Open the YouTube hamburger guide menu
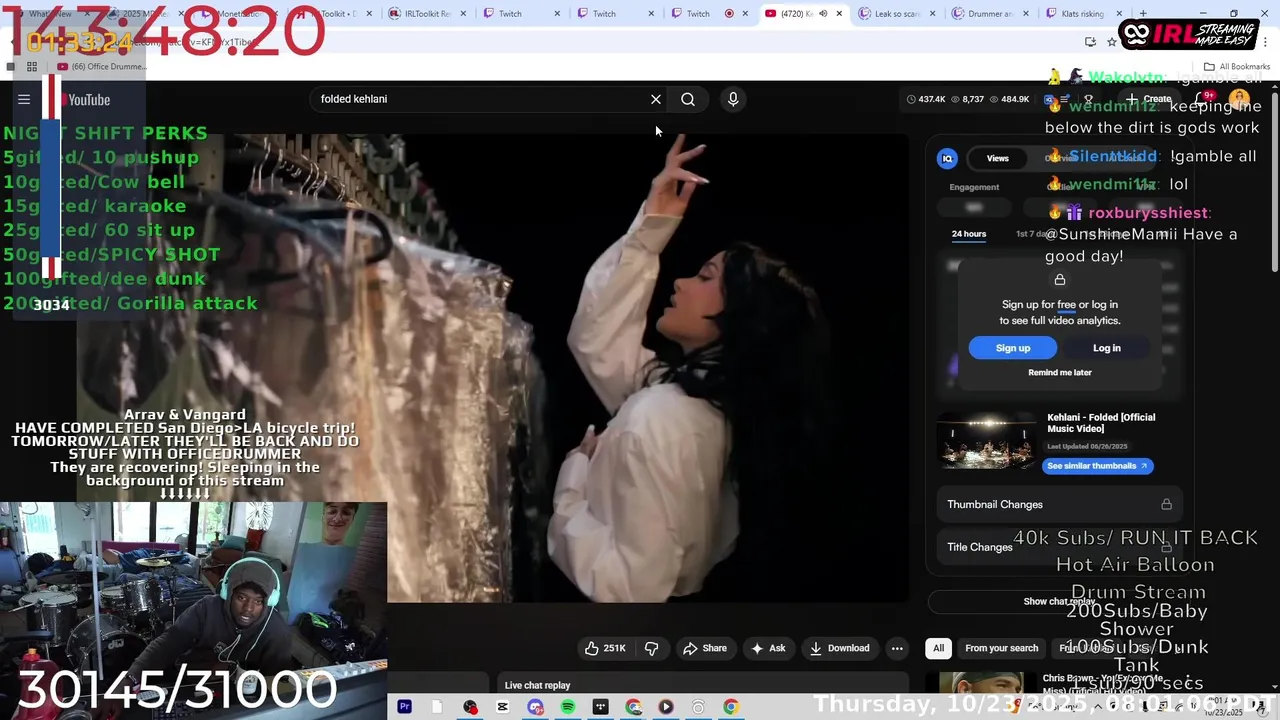This screenshot has height=720, width=1280. pos(24,99)
